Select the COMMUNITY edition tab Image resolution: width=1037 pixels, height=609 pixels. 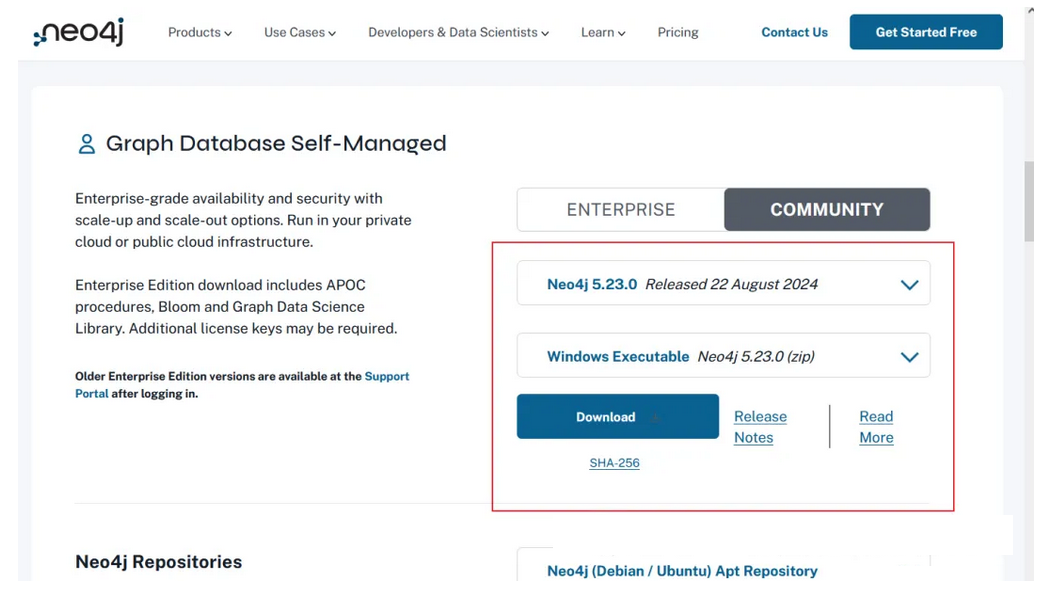[827, 210]
